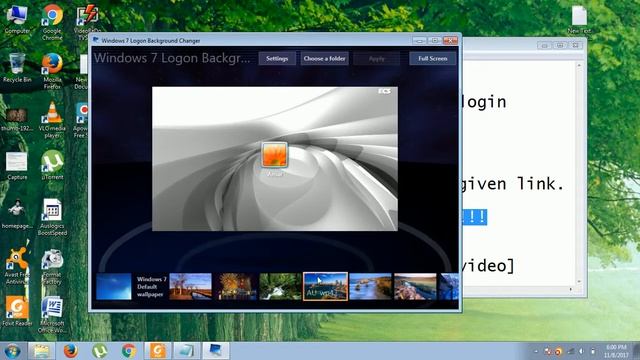Click the gray swirl logon preview image
The height and width of the screenshot is (360, 640).
[275, 159]
